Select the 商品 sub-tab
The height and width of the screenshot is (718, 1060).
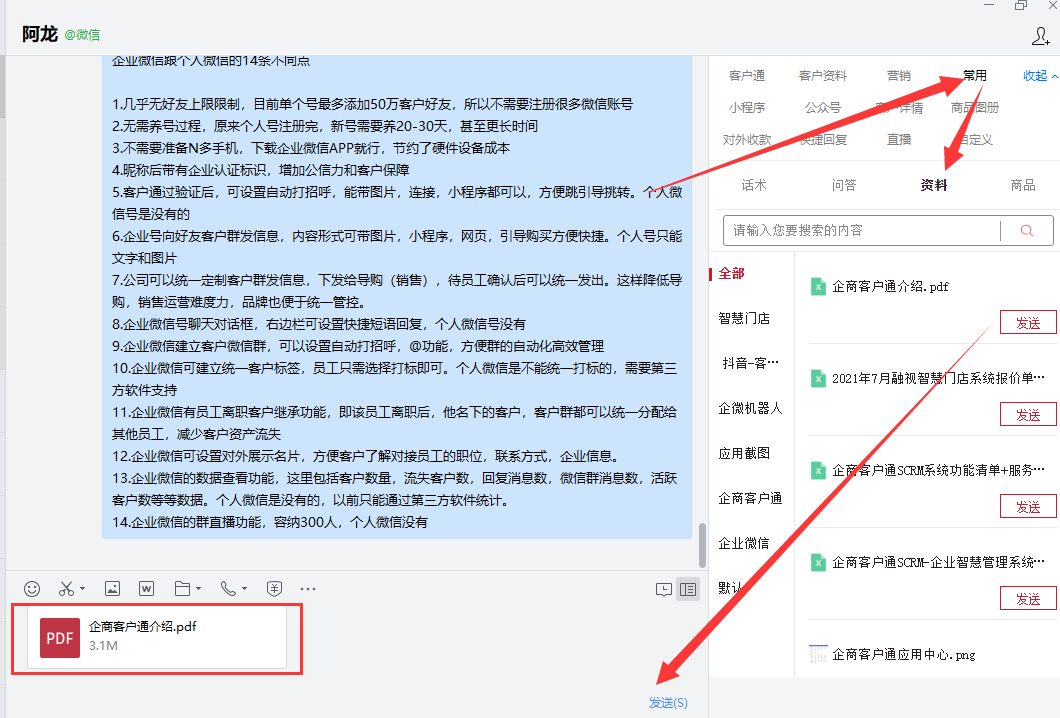pos(1023,185)
